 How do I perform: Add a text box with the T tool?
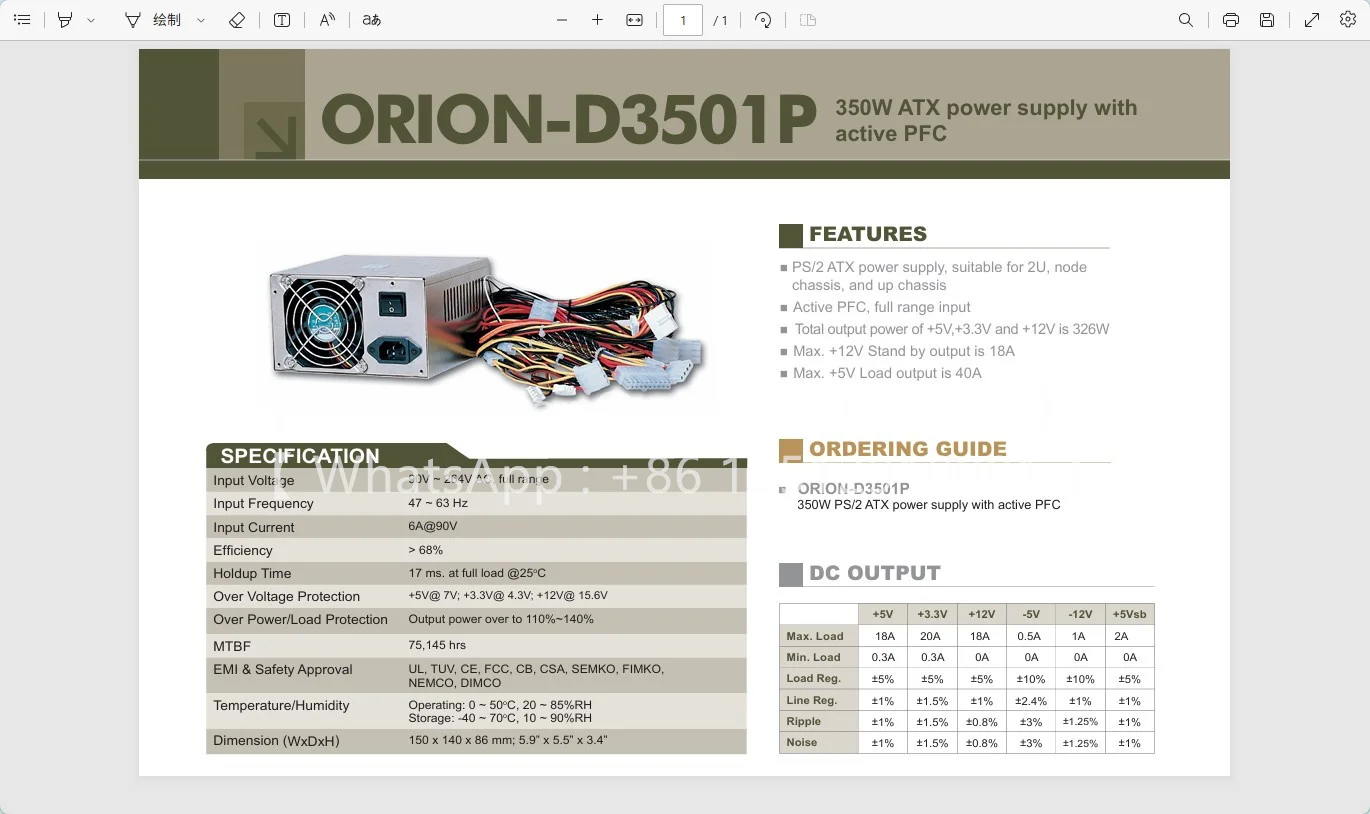coord(282,20)
